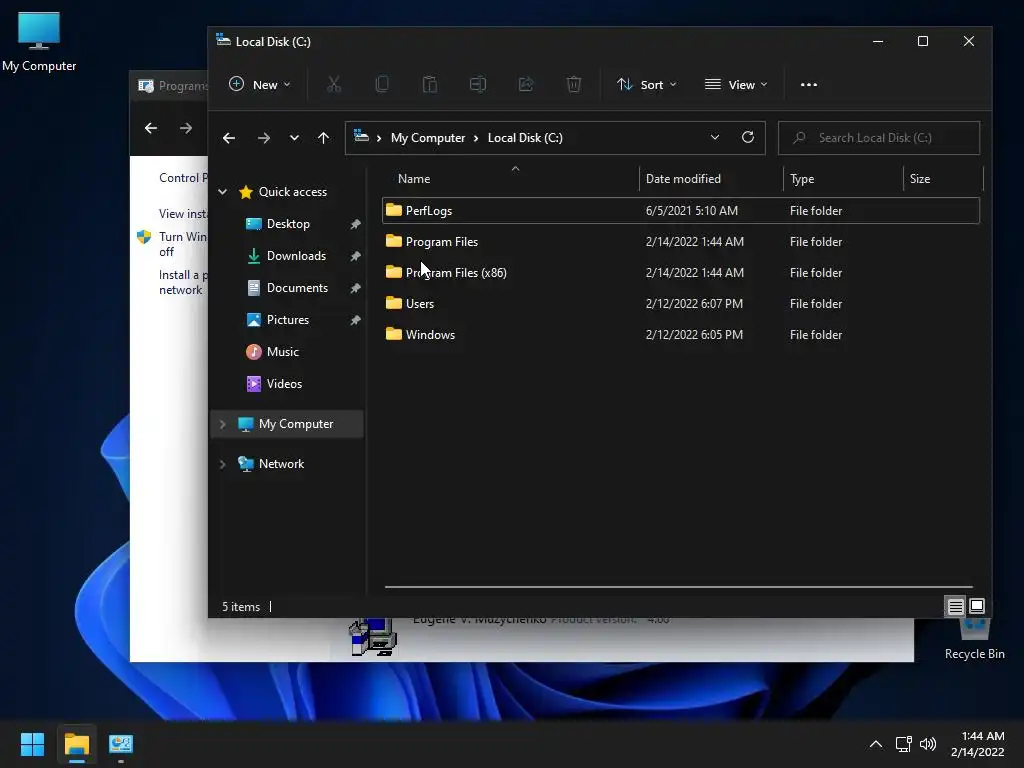Click the Cut scissors icon in toolbar
This screenshot has width=1024, height=768.
pyautogui.click(x=334, y=84)
